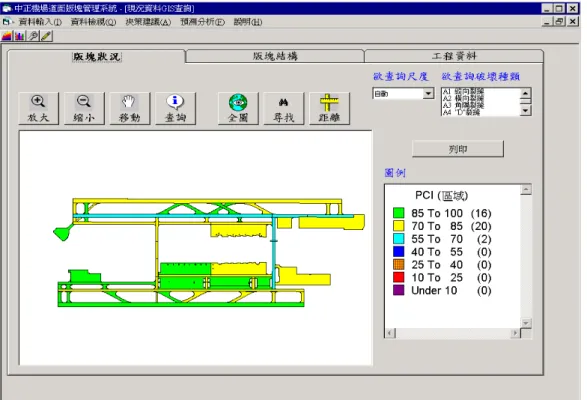Open the 決策建議 menu
Viewport: 587px width, 400px height.
148,22
